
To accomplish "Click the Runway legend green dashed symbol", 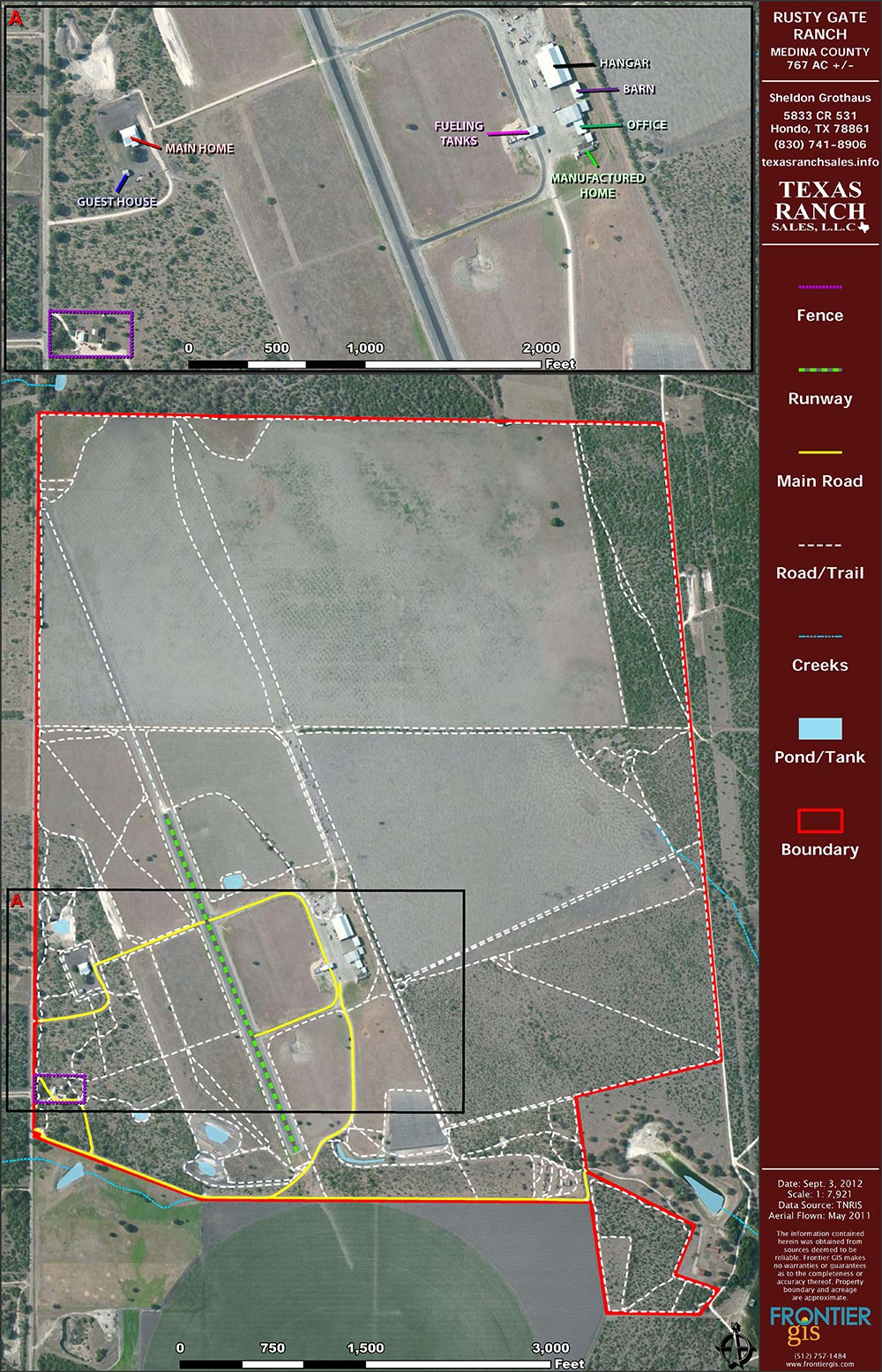I will pos(820,370).
